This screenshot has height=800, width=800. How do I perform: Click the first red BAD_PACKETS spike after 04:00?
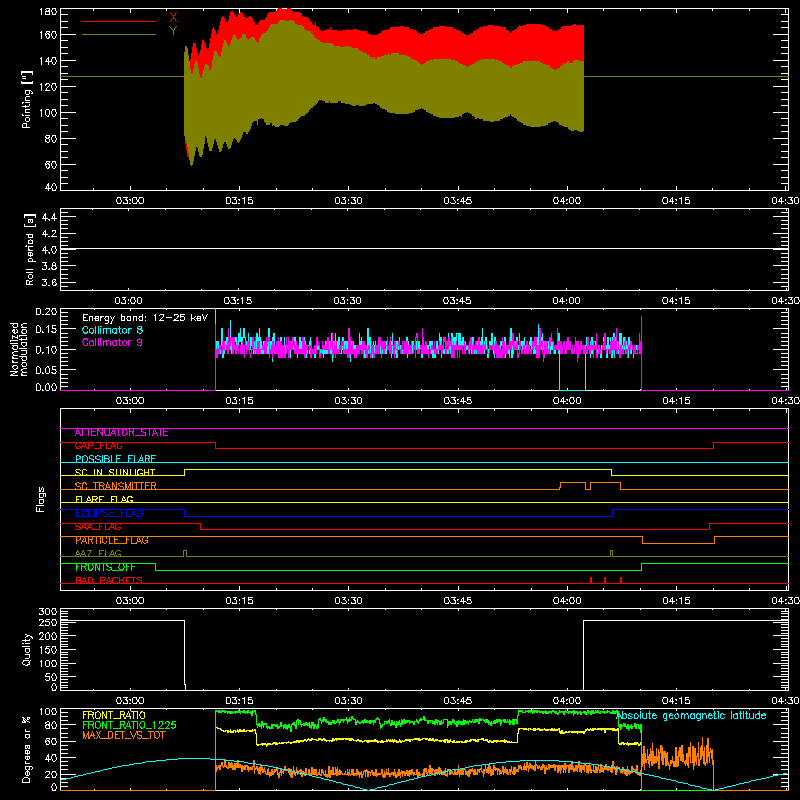(x=591, y=580)
